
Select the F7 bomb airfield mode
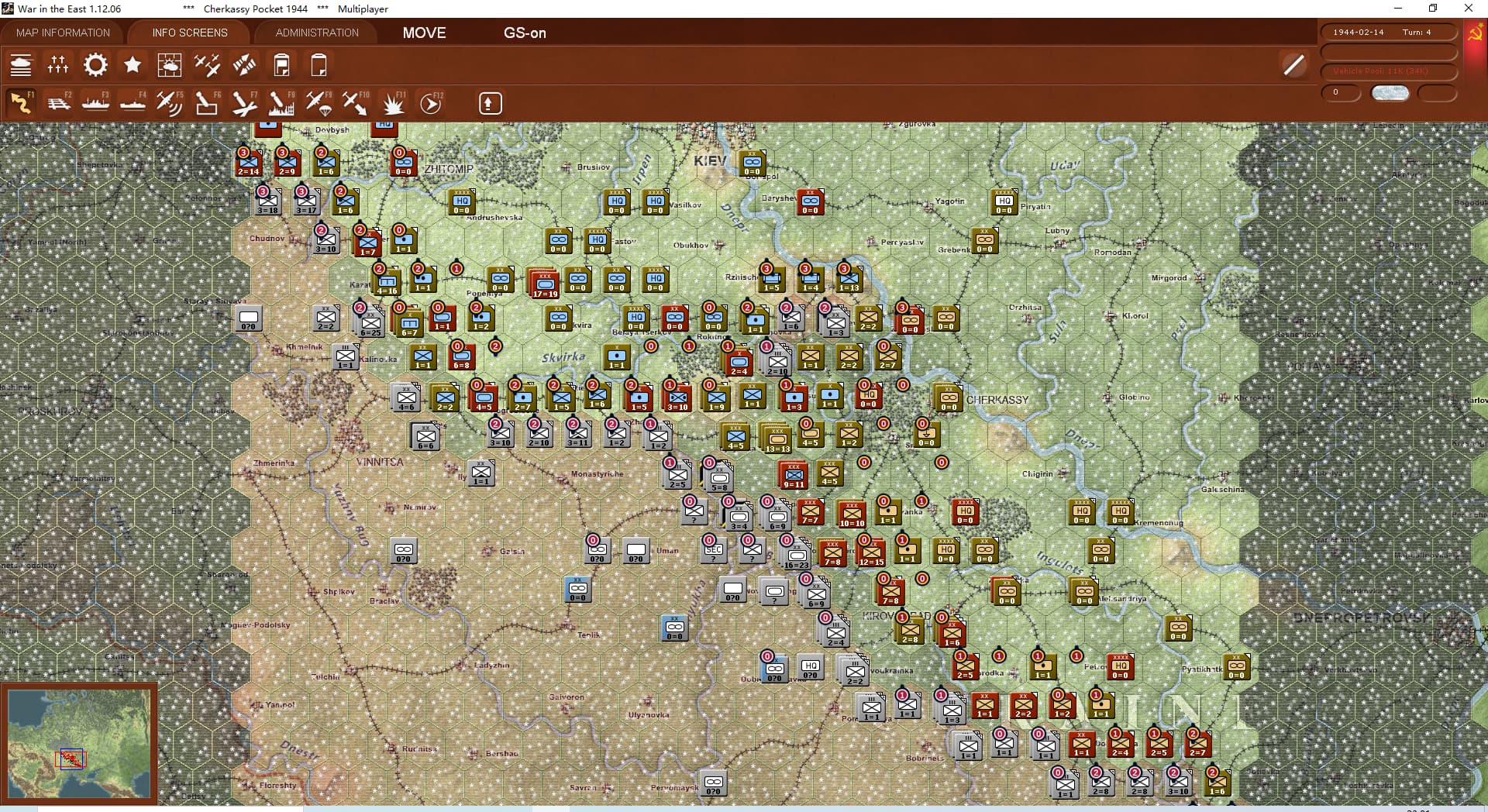click(x=244, y=103)
